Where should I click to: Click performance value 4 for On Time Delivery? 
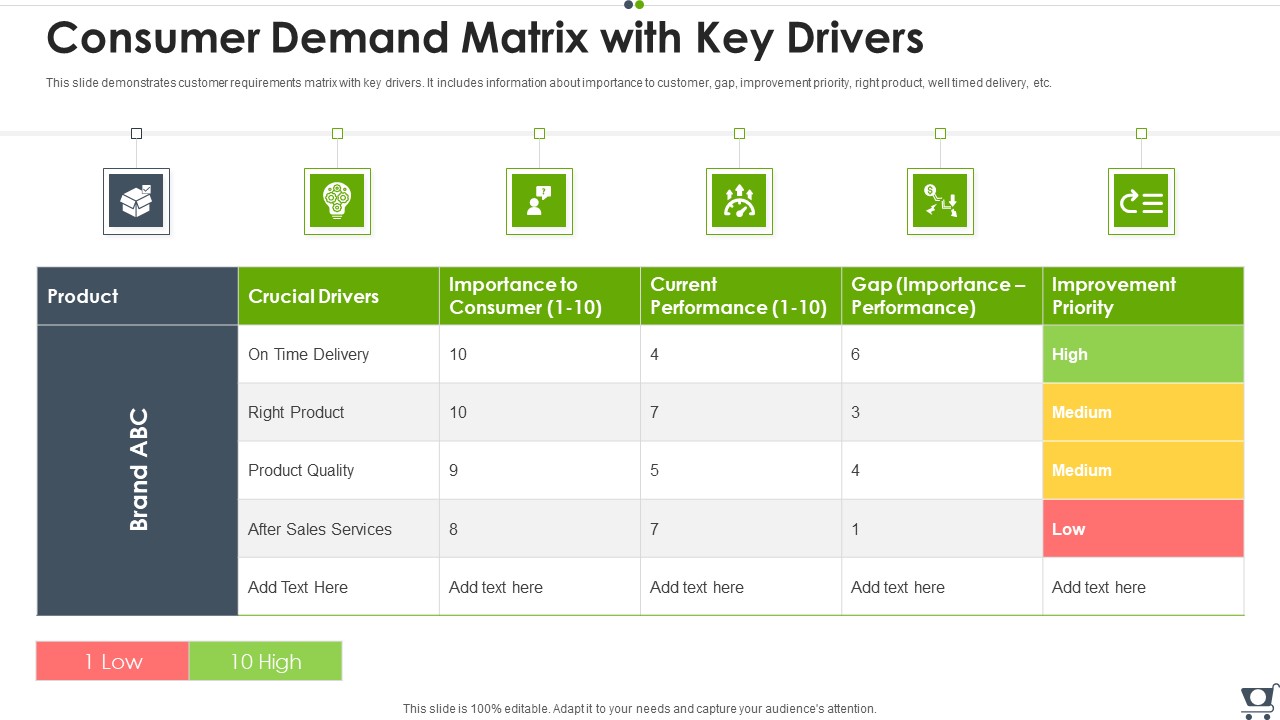click(741, 354)
